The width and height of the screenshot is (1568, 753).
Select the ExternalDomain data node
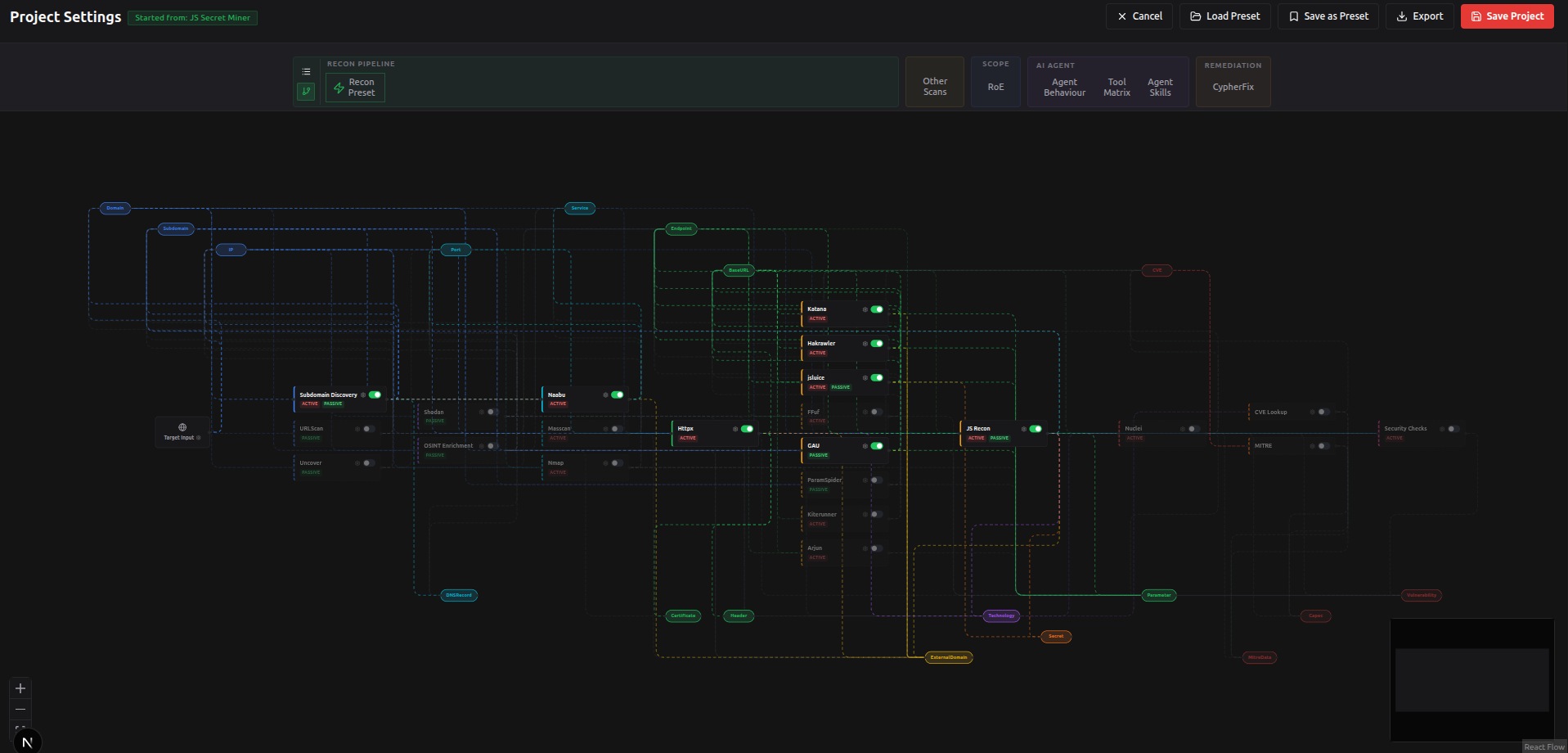coord(949,657)
